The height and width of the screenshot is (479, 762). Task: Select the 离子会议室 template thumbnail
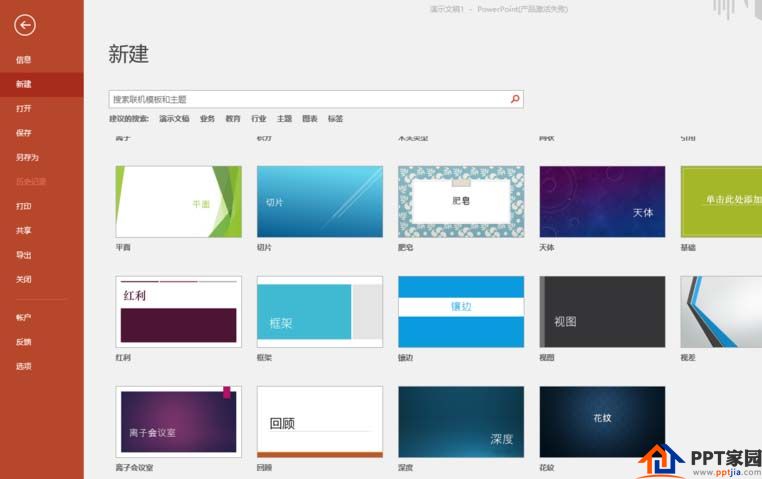point(178,422)
